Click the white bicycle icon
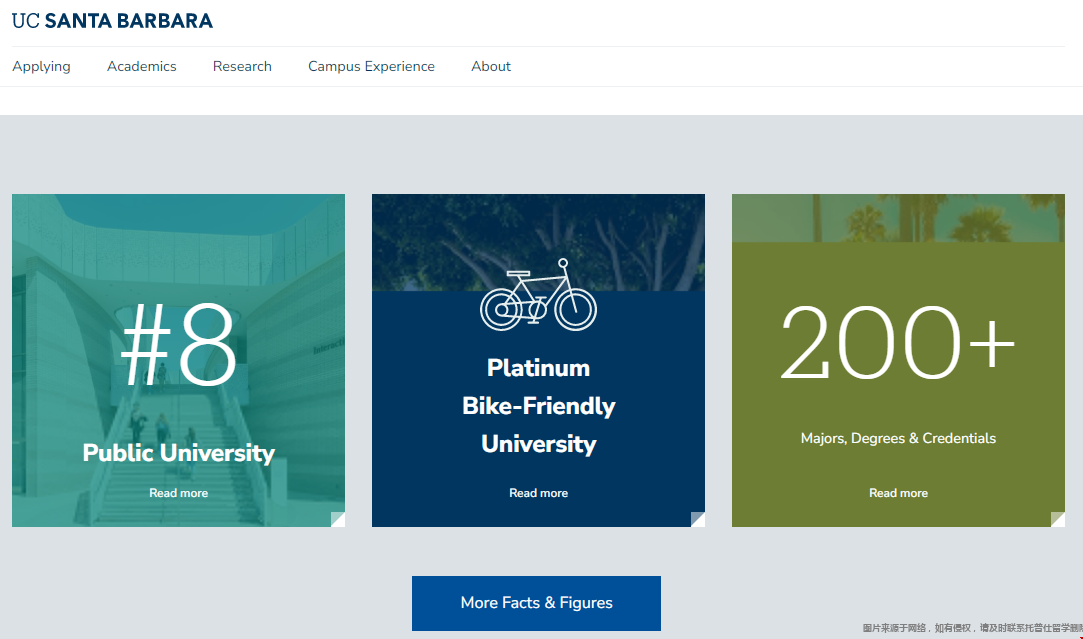Screen dimensions: 1083x639 [x=538, y=295]
